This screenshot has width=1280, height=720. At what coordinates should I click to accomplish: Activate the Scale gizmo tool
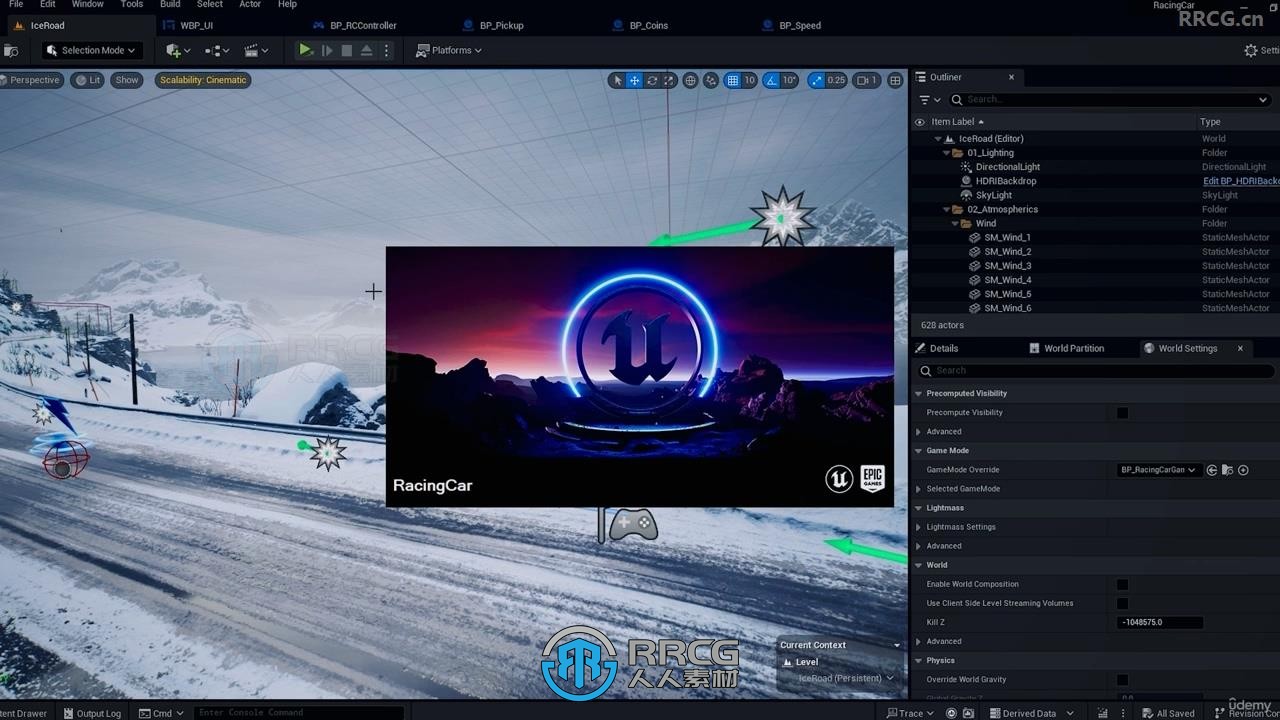pos(669,80)
